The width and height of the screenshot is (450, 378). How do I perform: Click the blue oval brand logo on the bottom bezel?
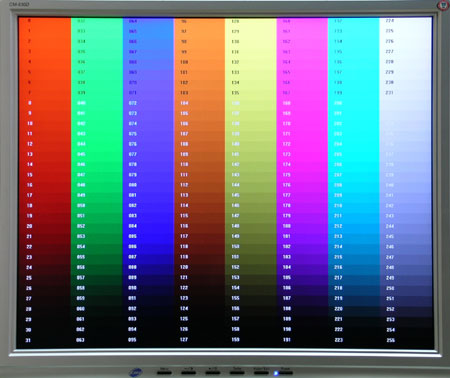pos(136,372)
